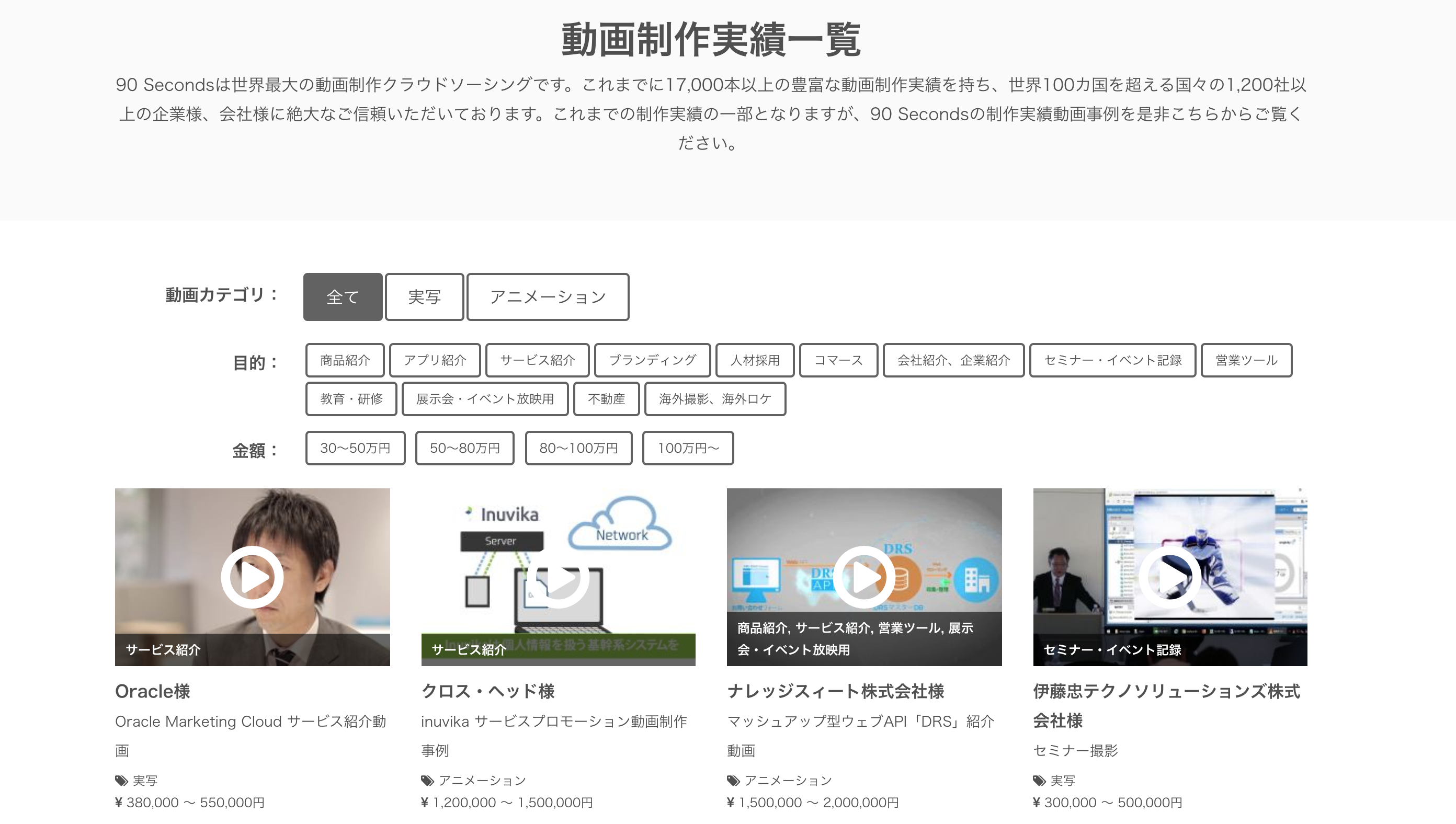This screenshot has height=824, width=1456.
Task: Click 実写 tag under 伊藤忠 card
Action: [x=1063, y=781]
